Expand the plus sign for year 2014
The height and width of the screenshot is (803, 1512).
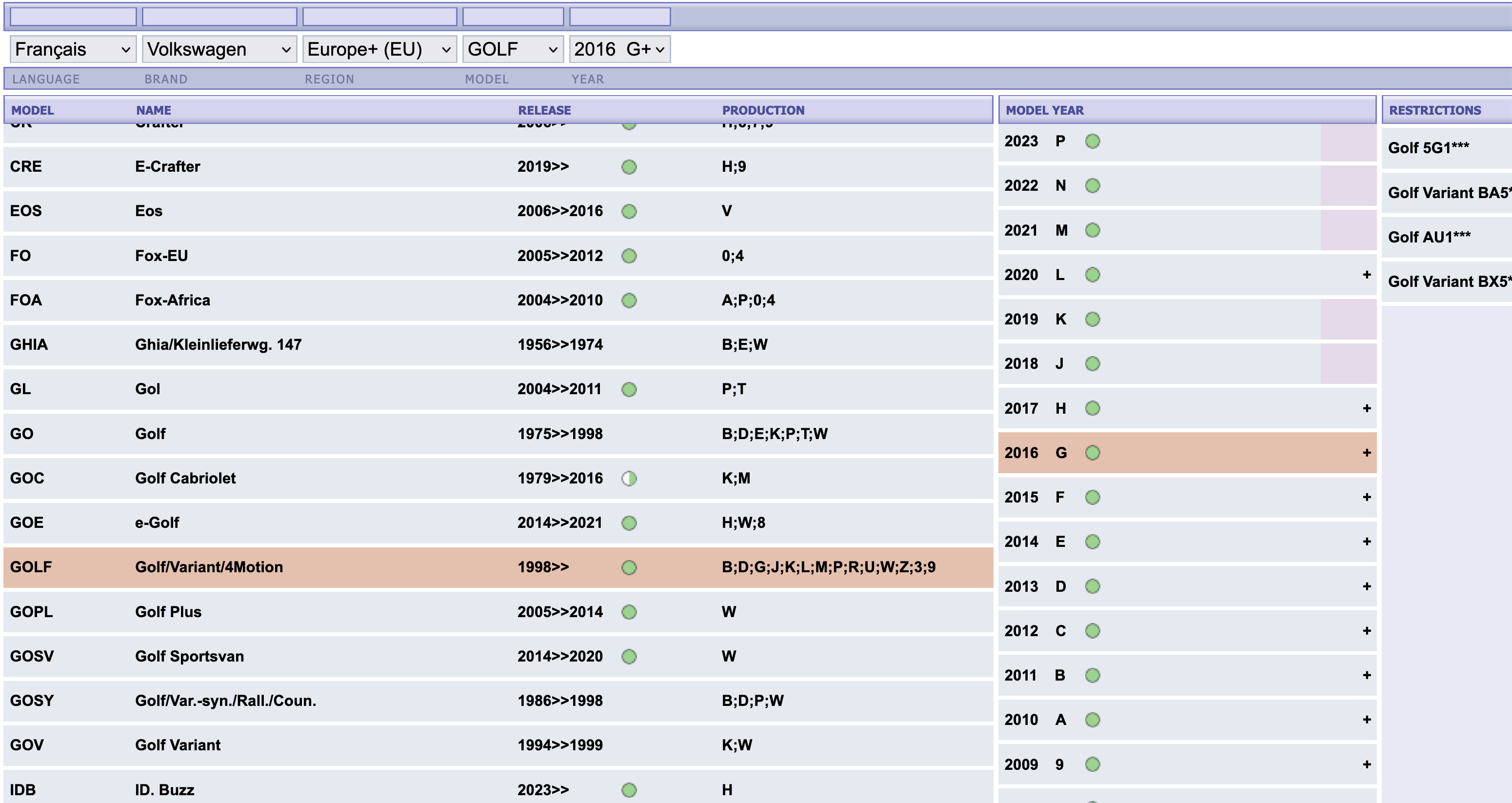click(1367, 542)
